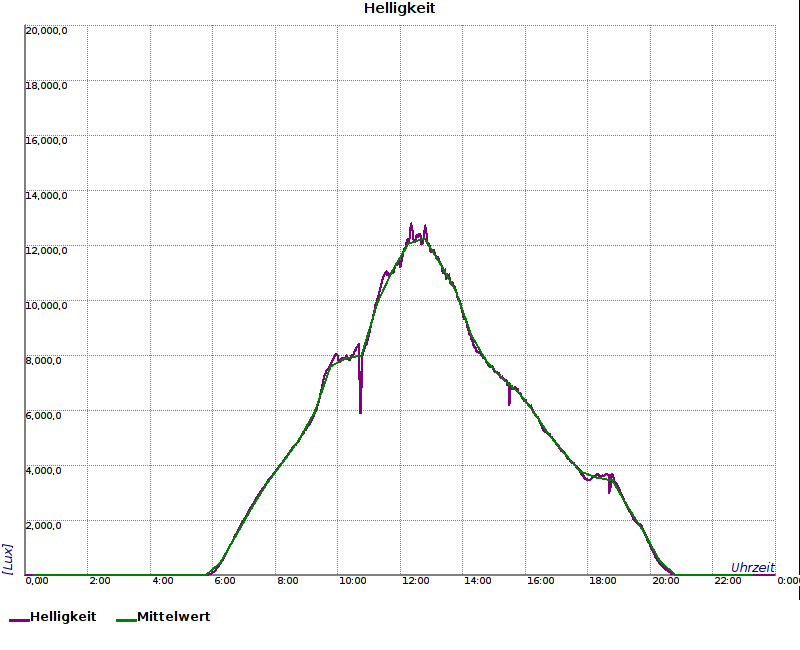The height and width of the screenshot is (650, 800).
Task: Click the [Lux] y-axis unit label
Action: (8, 559)
